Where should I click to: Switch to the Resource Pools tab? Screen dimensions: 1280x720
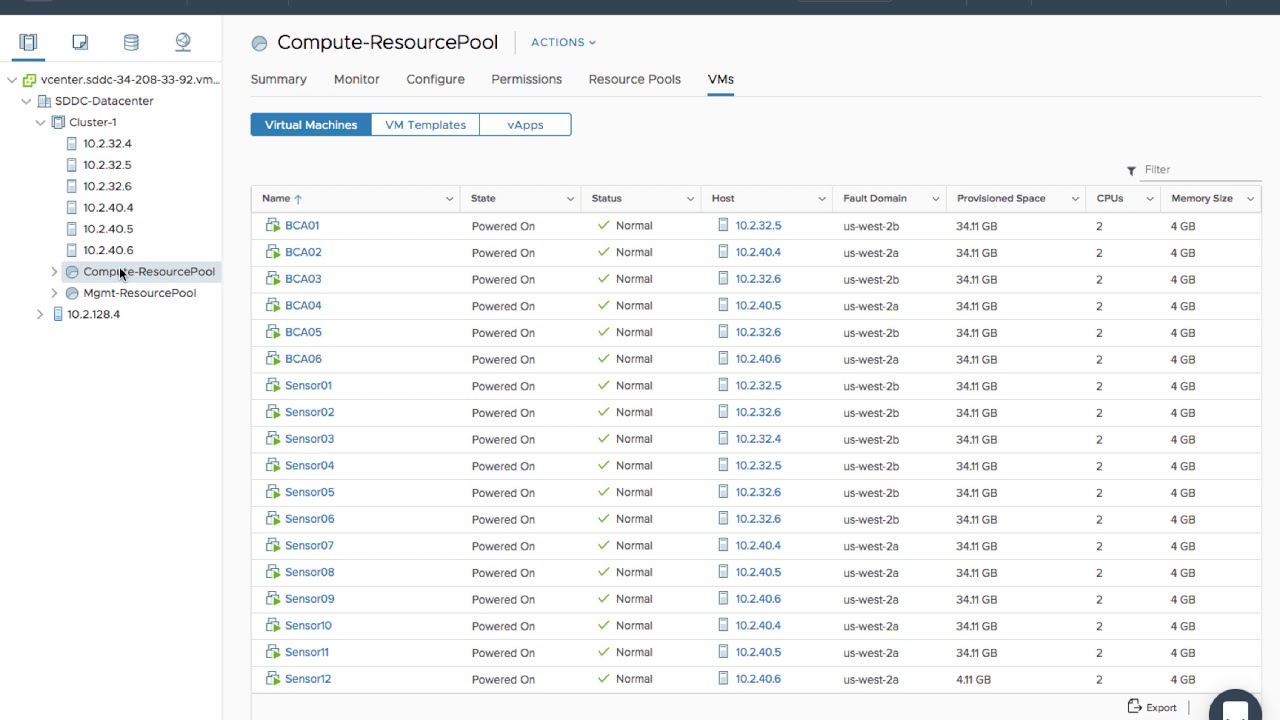[x=634, y=79]
